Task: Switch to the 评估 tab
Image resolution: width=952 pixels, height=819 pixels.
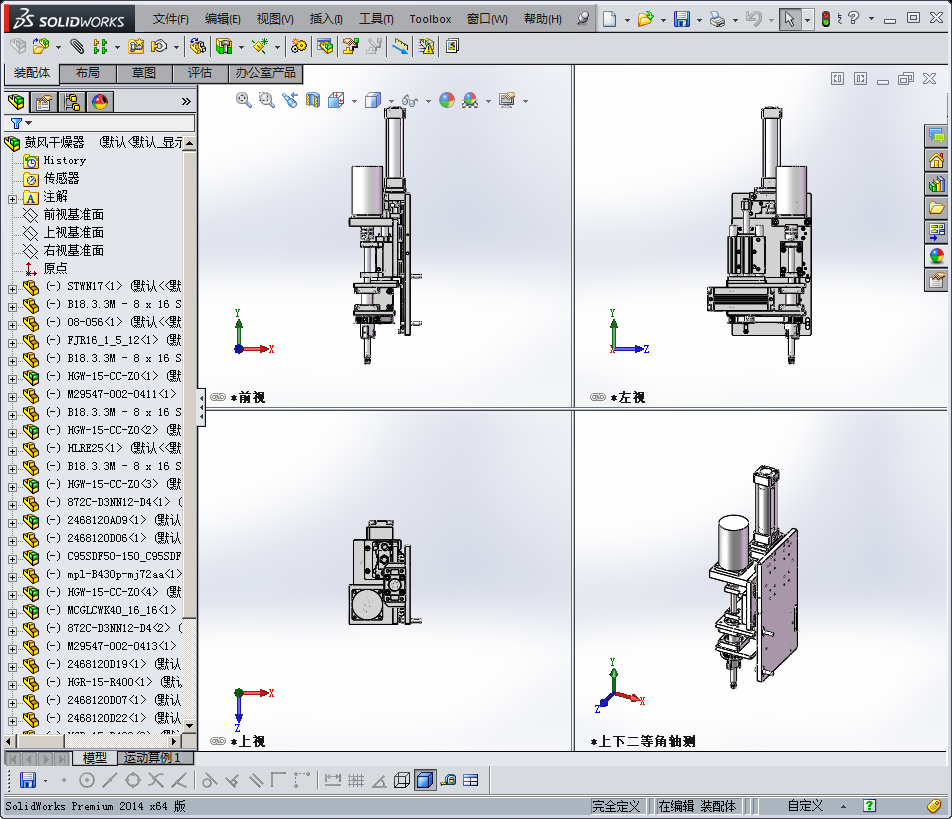Action: coord(200,73)
